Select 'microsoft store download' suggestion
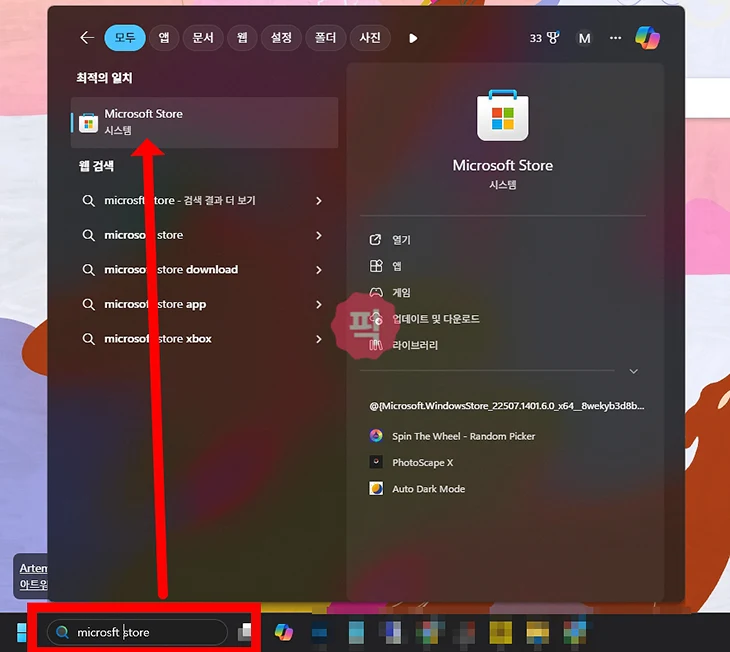The image size is (730, 652). tap(204, 270)
